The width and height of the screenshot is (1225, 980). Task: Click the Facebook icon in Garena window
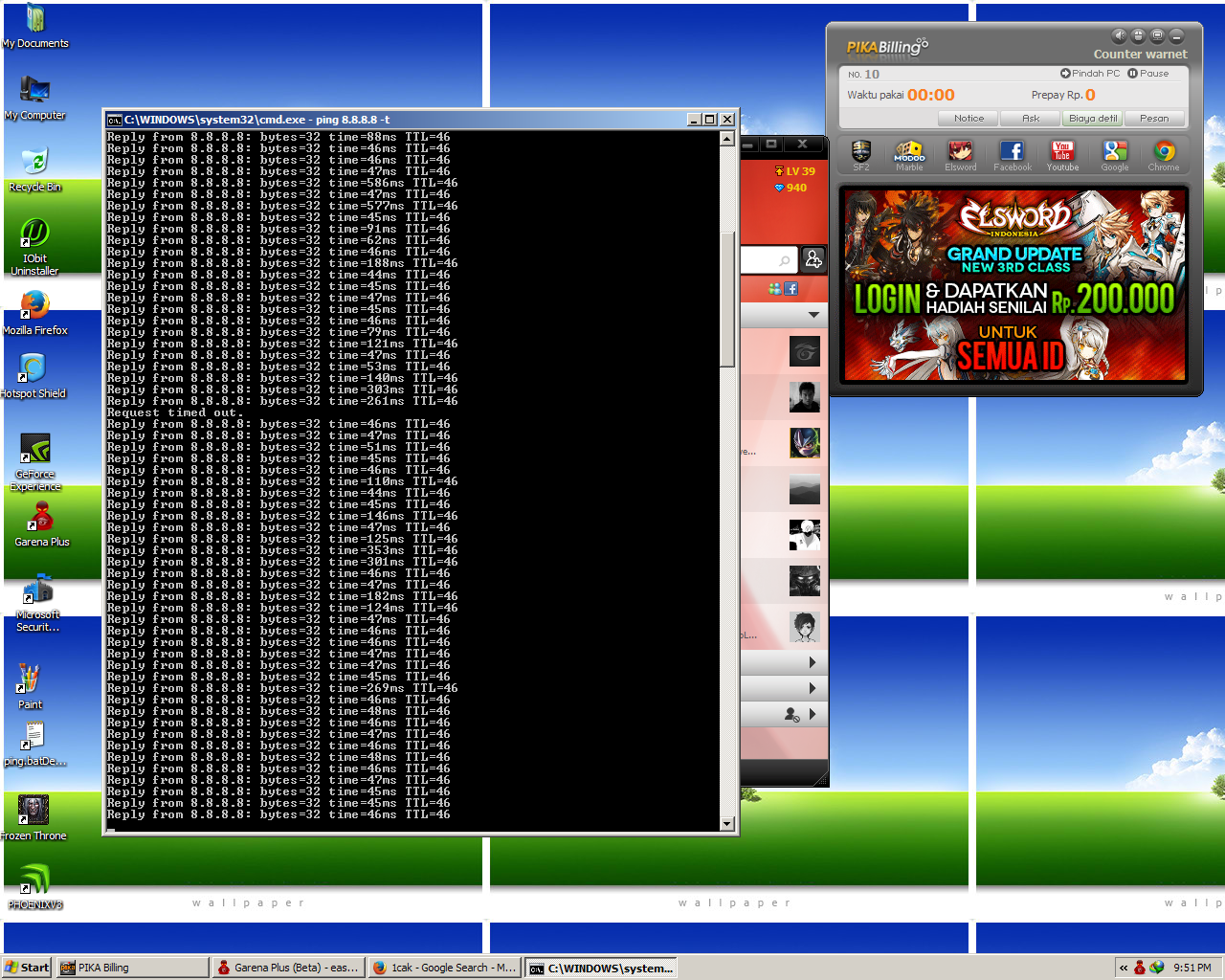tap(791, 288)
